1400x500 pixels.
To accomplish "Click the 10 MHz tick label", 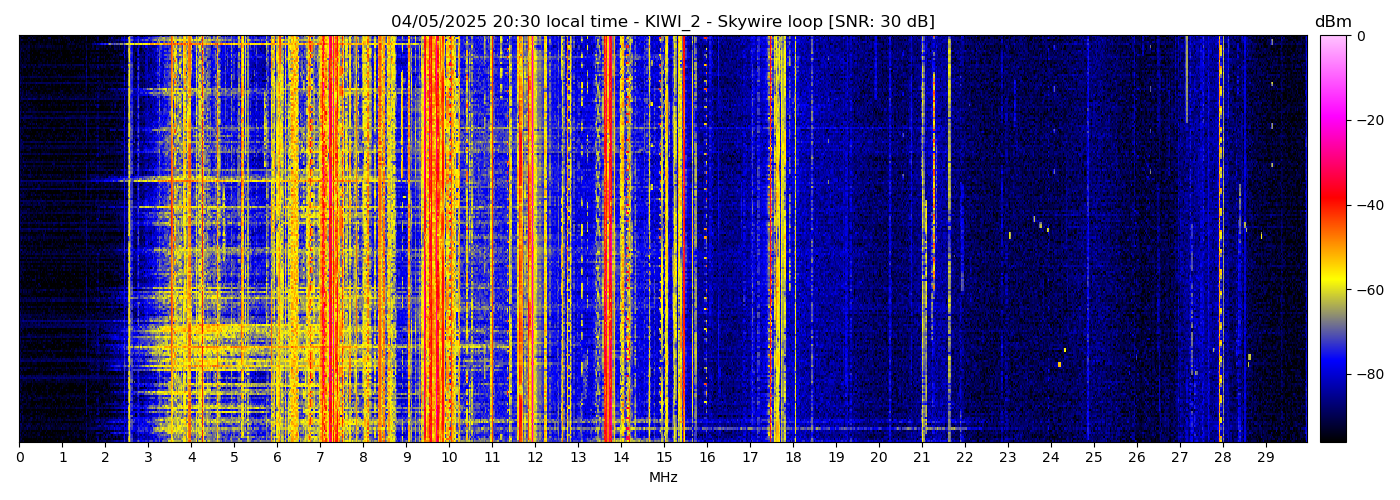I will [x=449, y=457].
